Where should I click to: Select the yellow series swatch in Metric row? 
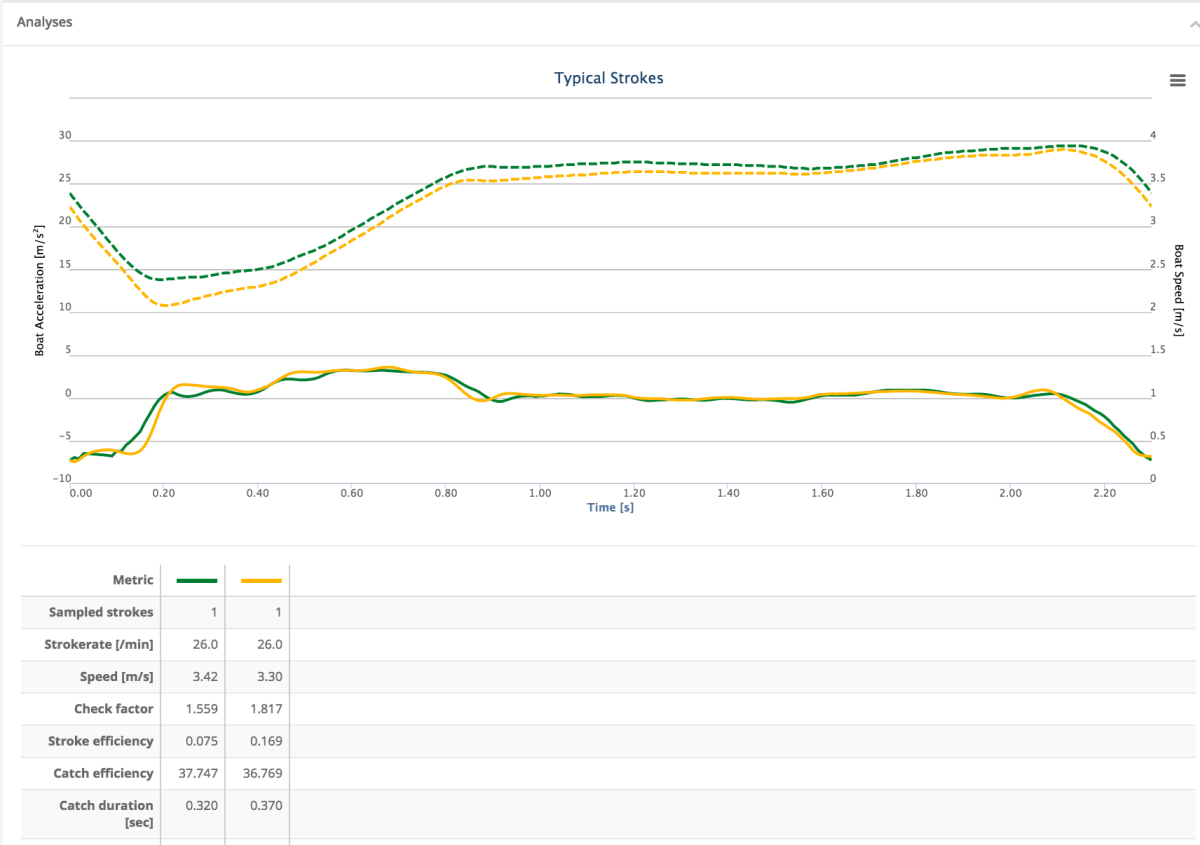[257, 581]
